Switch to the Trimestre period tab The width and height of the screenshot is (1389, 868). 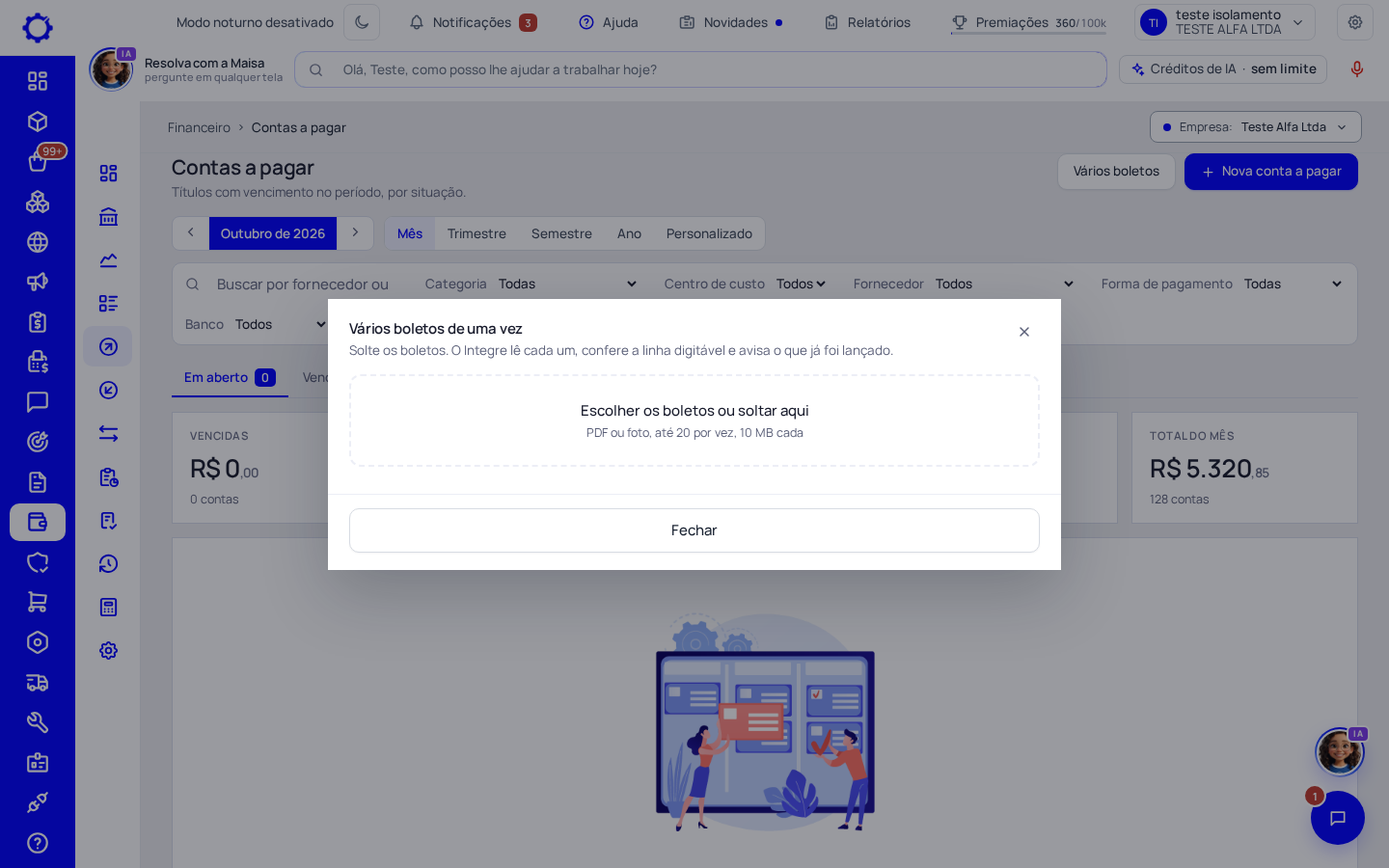(x=477, y=233)
